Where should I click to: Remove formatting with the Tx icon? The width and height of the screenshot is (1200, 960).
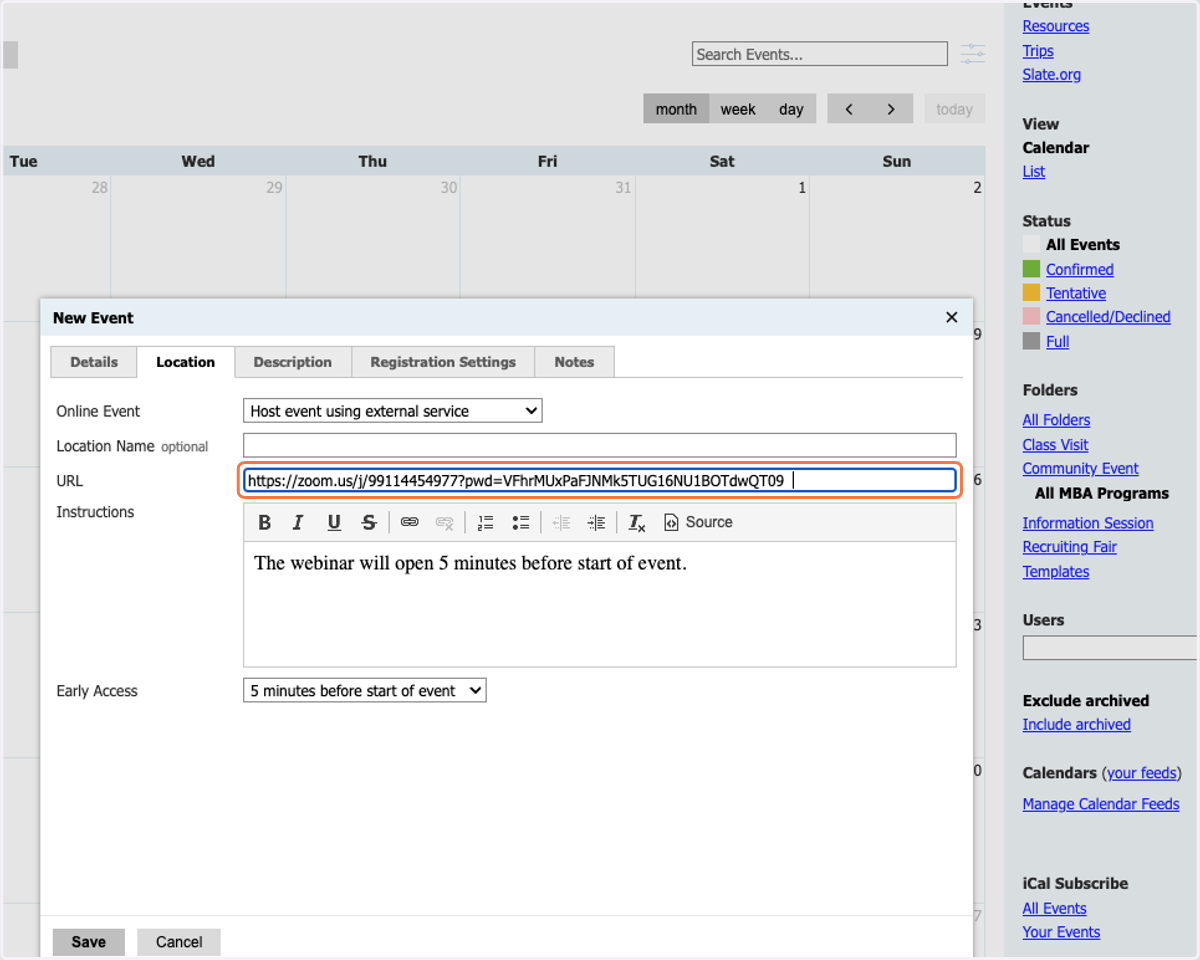point(637,522)
